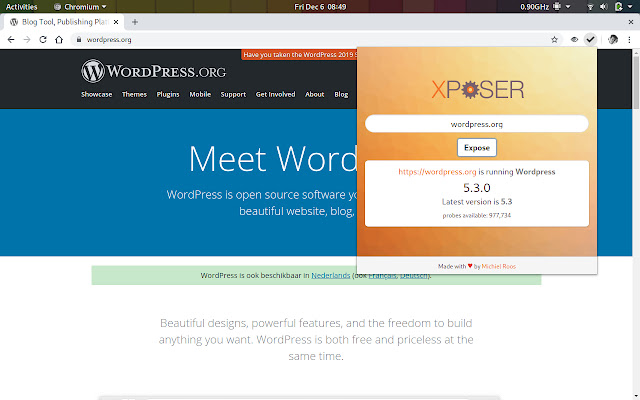This screenshot has width=640, height=400.
Task: Close the Chromium window
Action: click(x=631, y=22)
